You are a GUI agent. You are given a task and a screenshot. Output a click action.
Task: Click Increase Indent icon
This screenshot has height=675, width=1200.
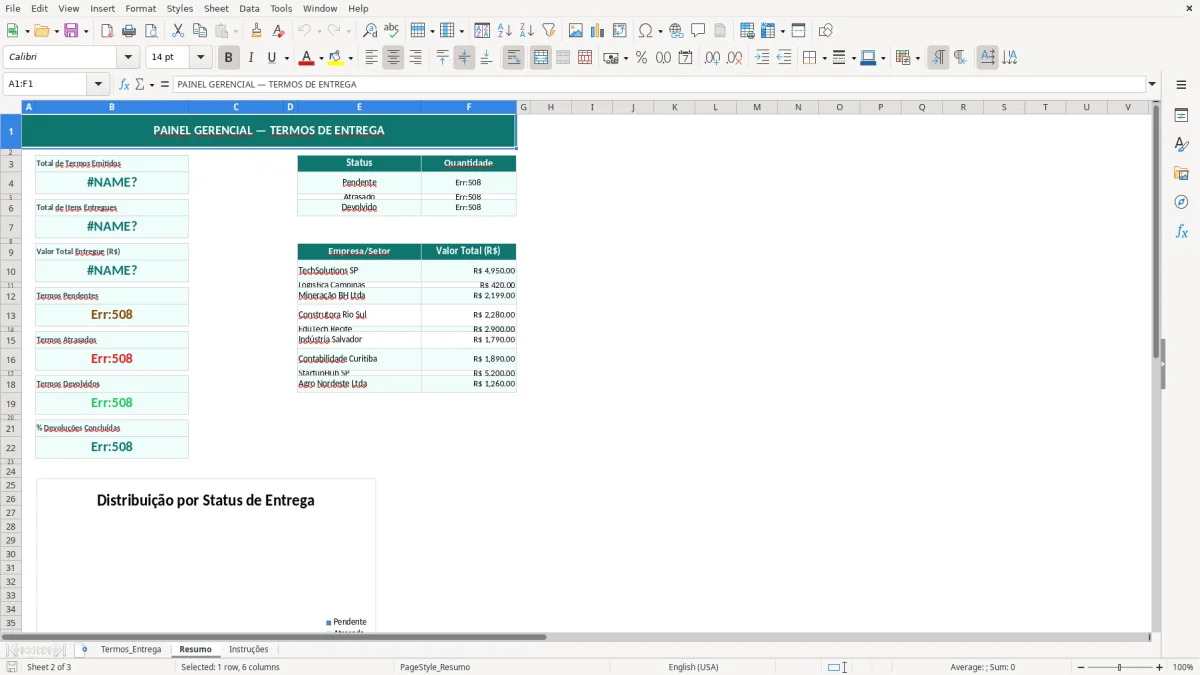(762, 58)
